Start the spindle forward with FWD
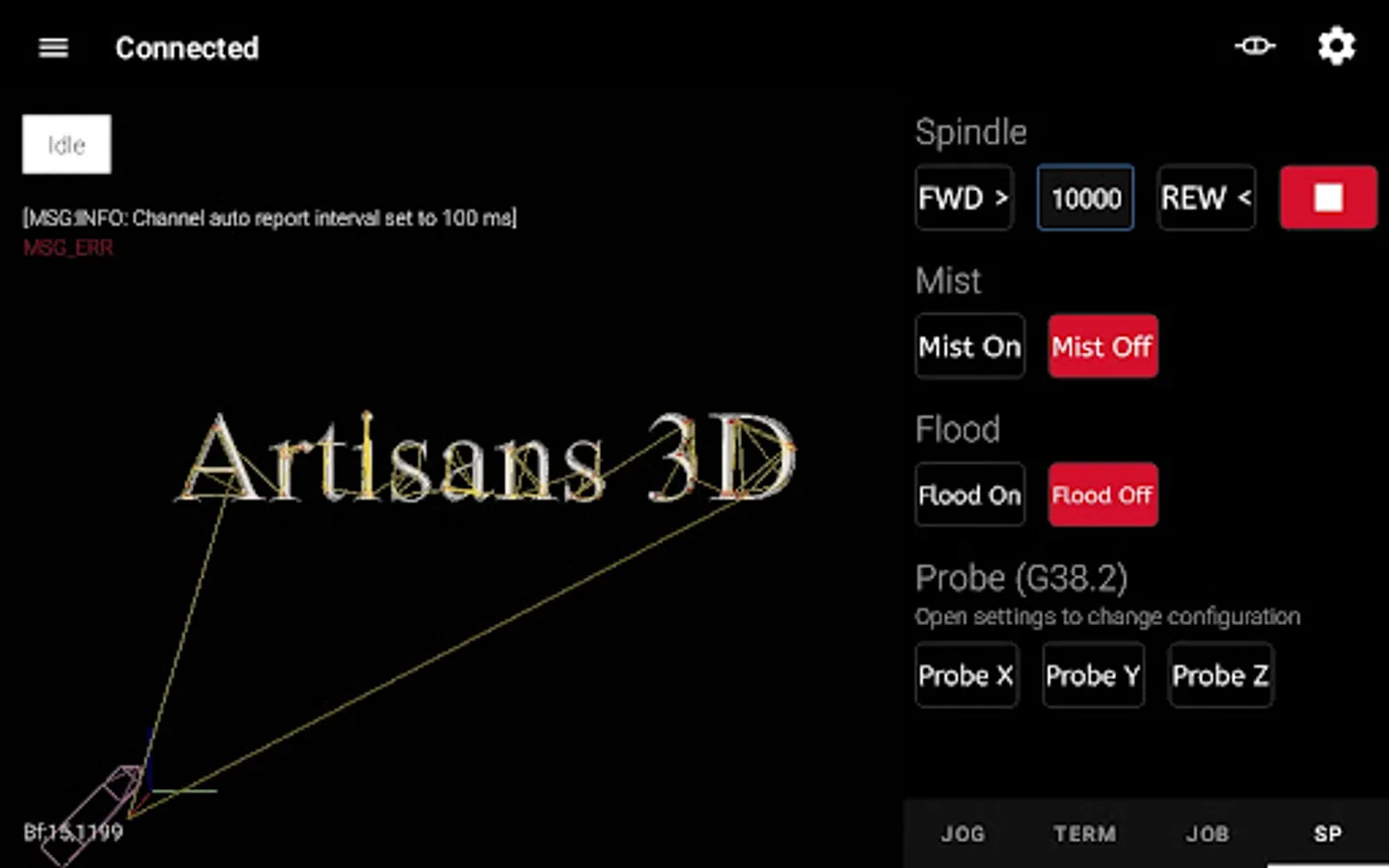 coord(964,198)
